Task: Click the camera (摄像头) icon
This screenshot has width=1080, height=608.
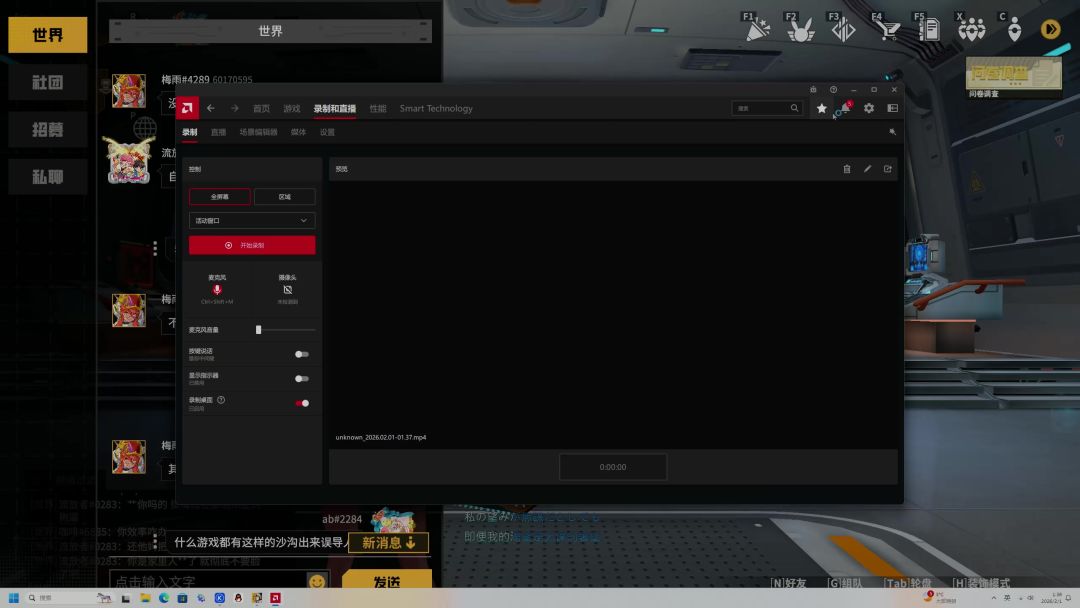Action: tap(287, 290)
